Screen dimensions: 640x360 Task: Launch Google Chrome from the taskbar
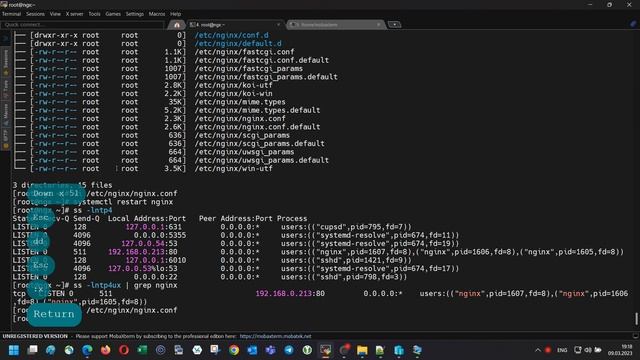[x=234, y=350]
